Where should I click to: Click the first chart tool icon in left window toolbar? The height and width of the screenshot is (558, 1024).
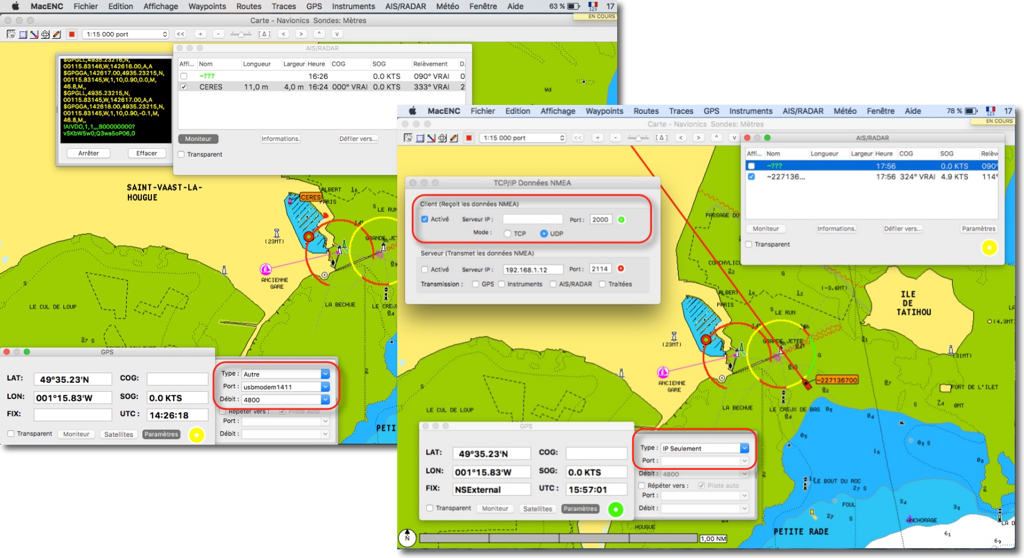click(11, 34)
